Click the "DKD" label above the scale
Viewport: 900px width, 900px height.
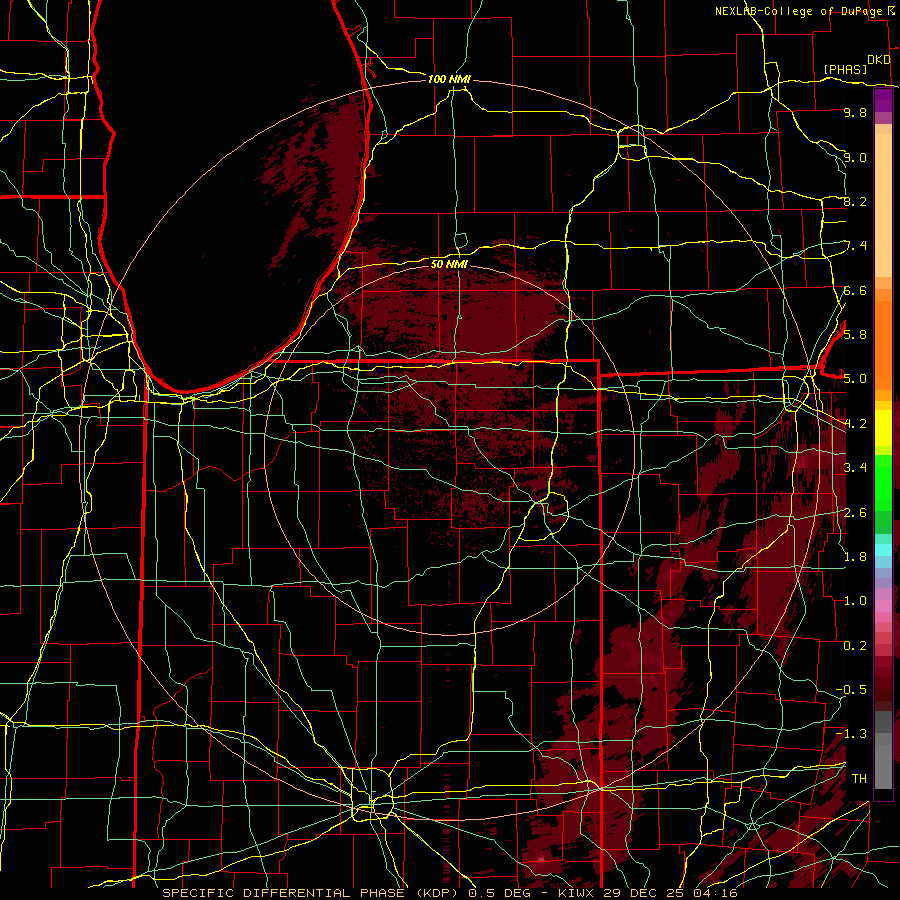tap(878, 60)
